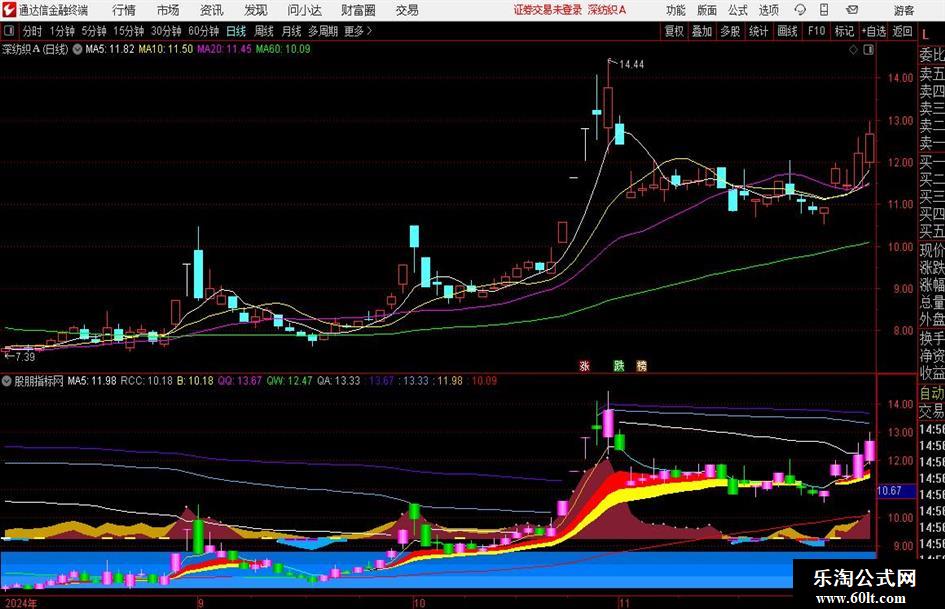
Task: Switch to 月线 monthly tab
Action: (x=291, y=31)
